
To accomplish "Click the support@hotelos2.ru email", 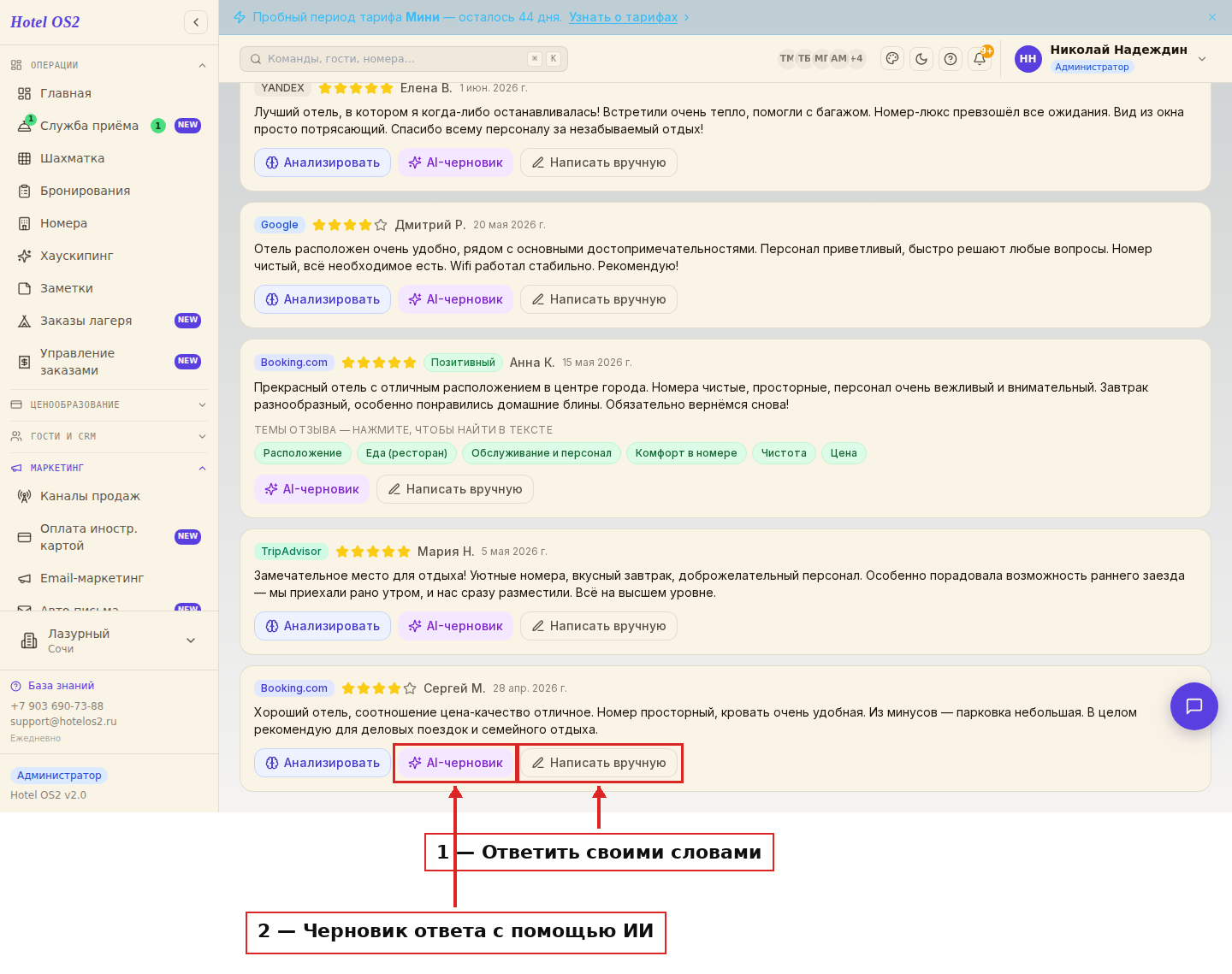I will pos(63,722).
